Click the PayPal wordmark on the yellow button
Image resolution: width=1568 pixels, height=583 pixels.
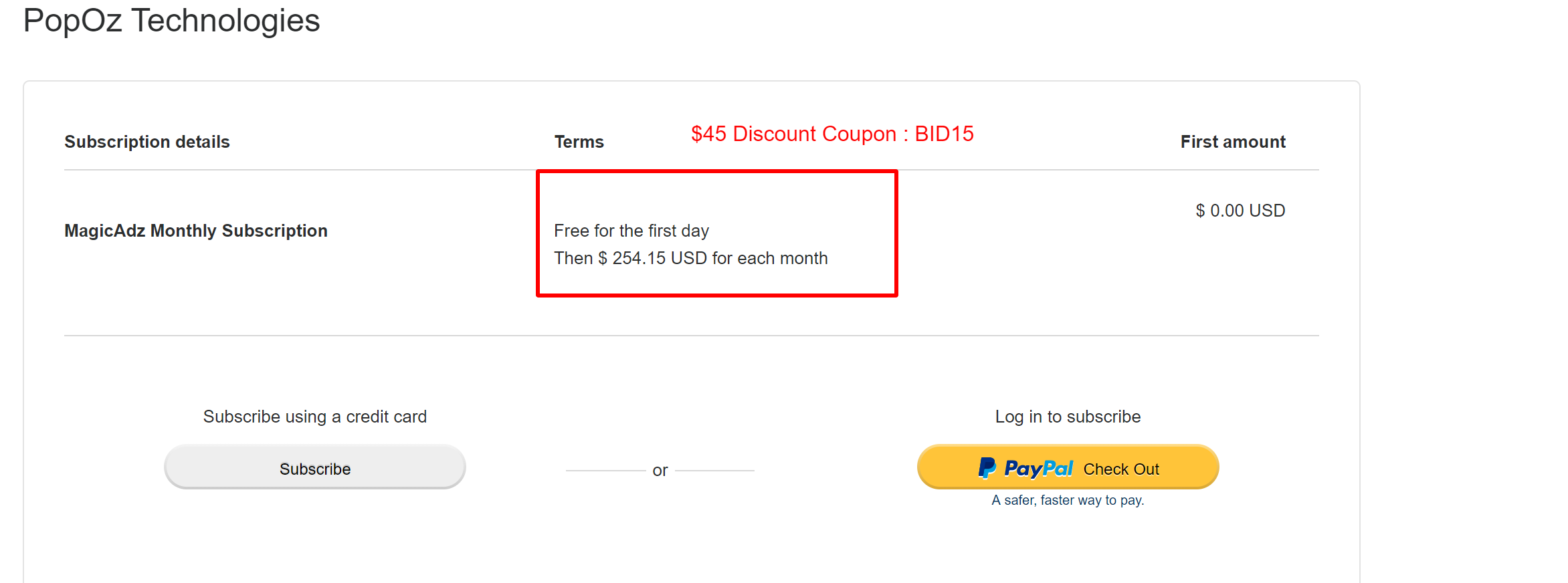pos(1038,469)
